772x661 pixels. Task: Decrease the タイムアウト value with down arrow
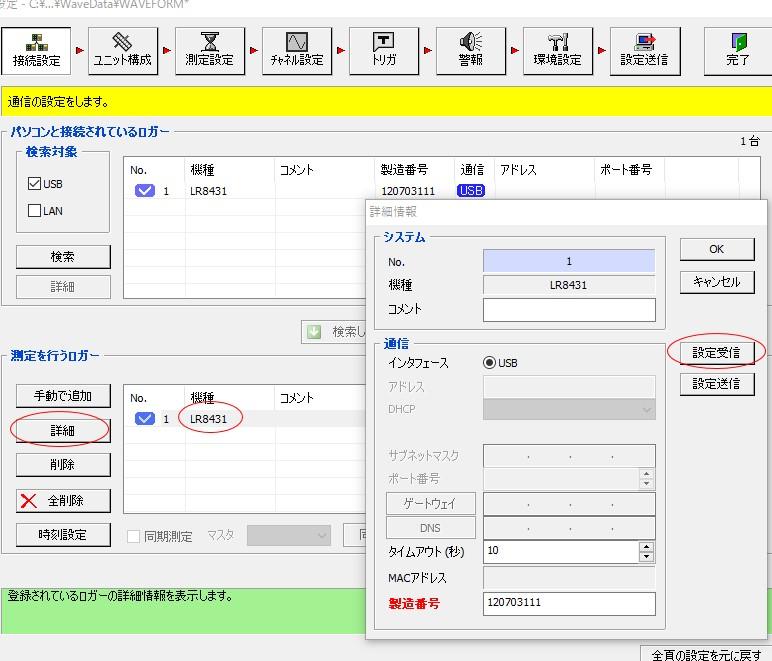point(646,557)
